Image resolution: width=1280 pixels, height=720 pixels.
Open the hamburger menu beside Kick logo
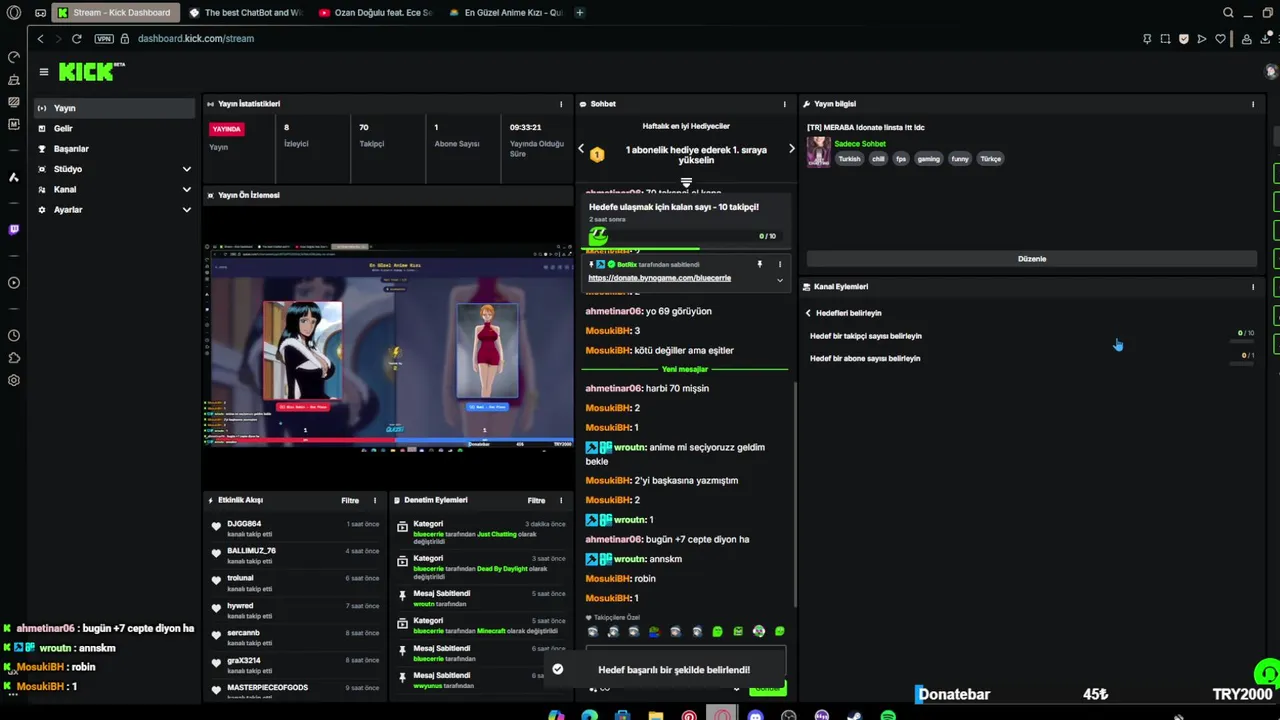tap(44, 72)
